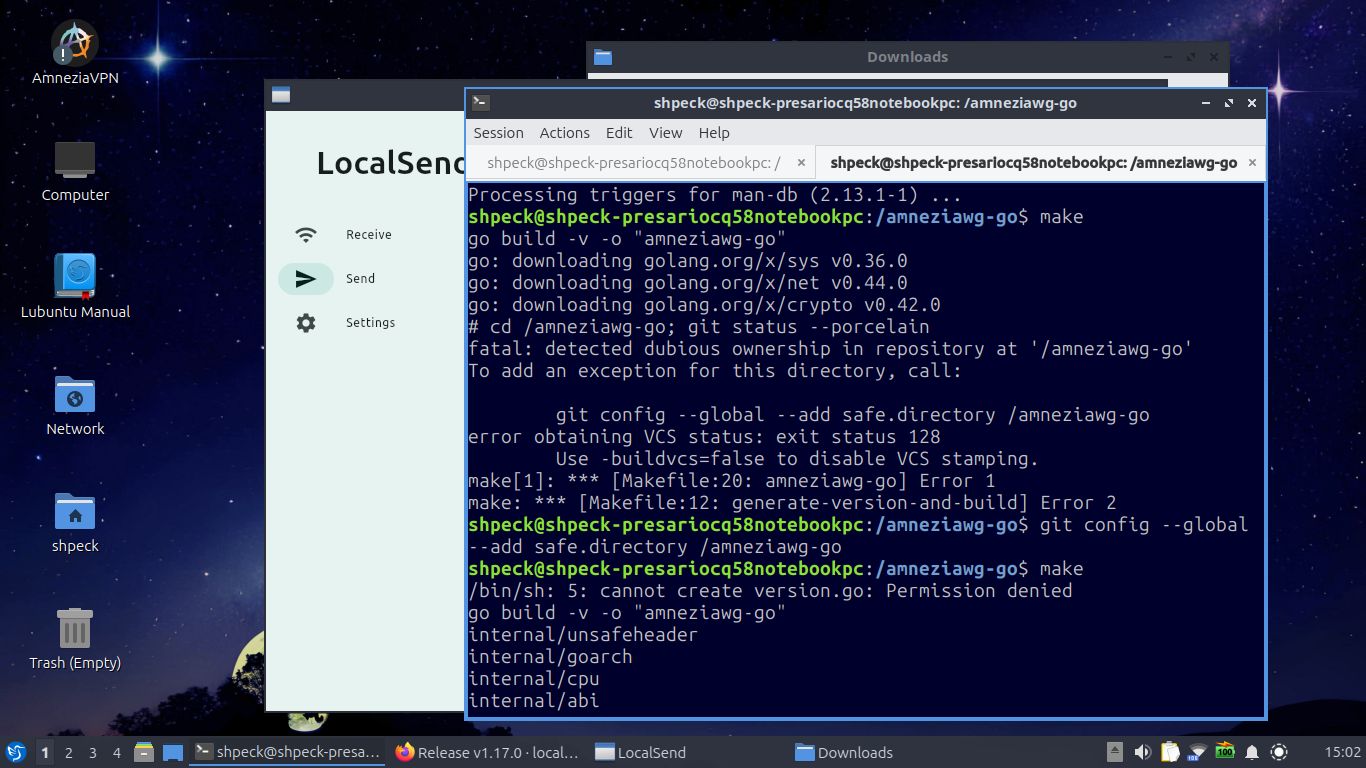Open the Network folder desktop icon
Image resolution: width=1366 pixels, height=768 pixels.
[x=75, y=404]
